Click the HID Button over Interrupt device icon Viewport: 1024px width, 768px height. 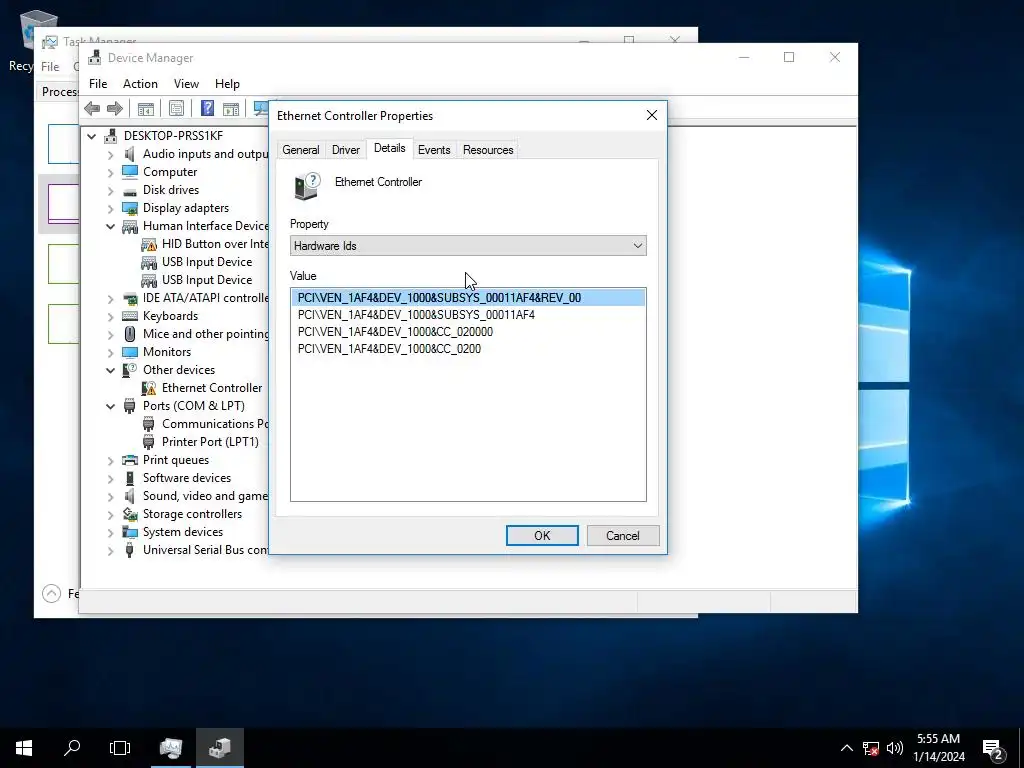149,244
